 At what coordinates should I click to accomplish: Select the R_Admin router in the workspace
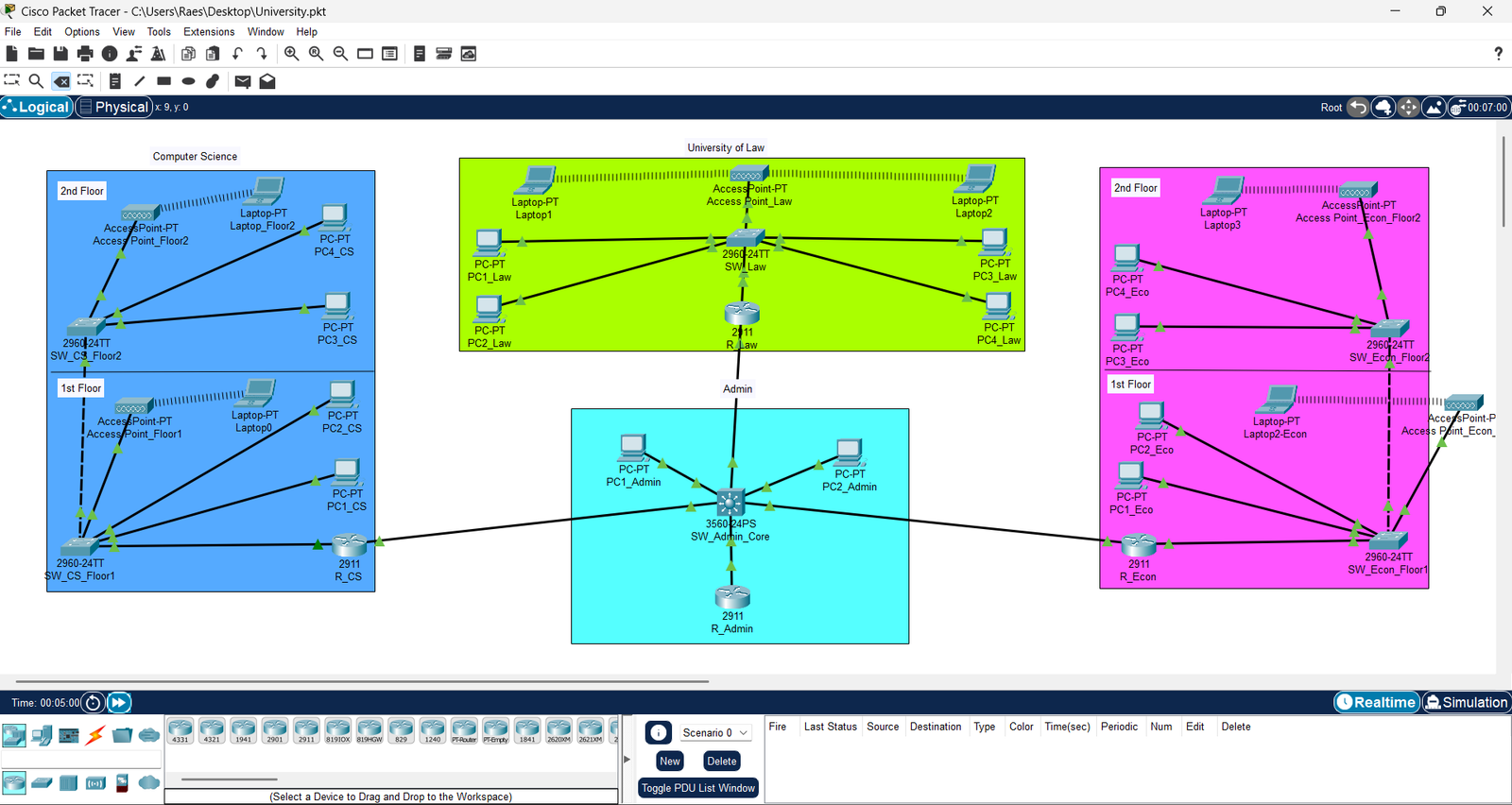coord(732,596)
